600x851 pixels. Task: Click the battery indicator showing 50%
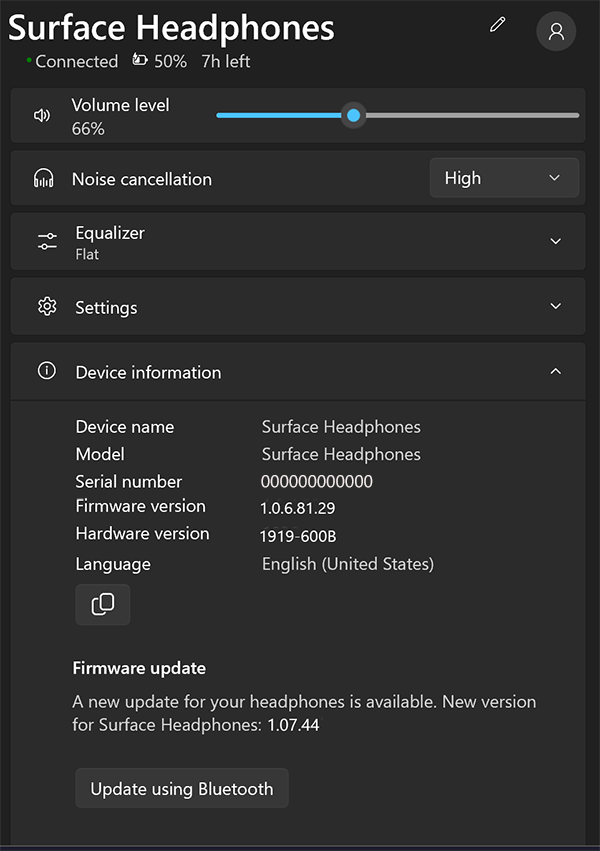coord(160,61)
